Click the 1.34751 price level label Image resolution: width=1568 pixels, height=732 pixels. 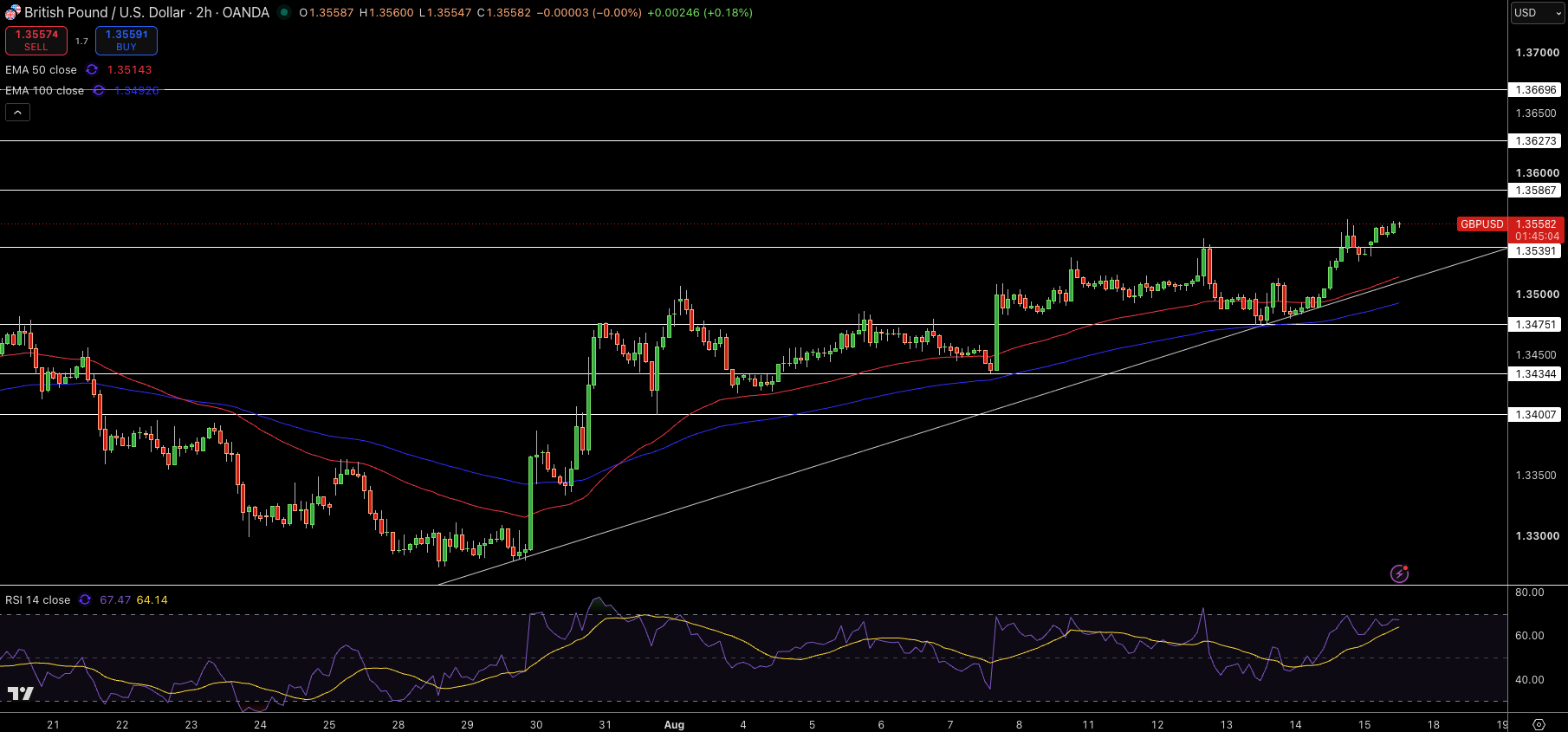(x=1536, y=325)
